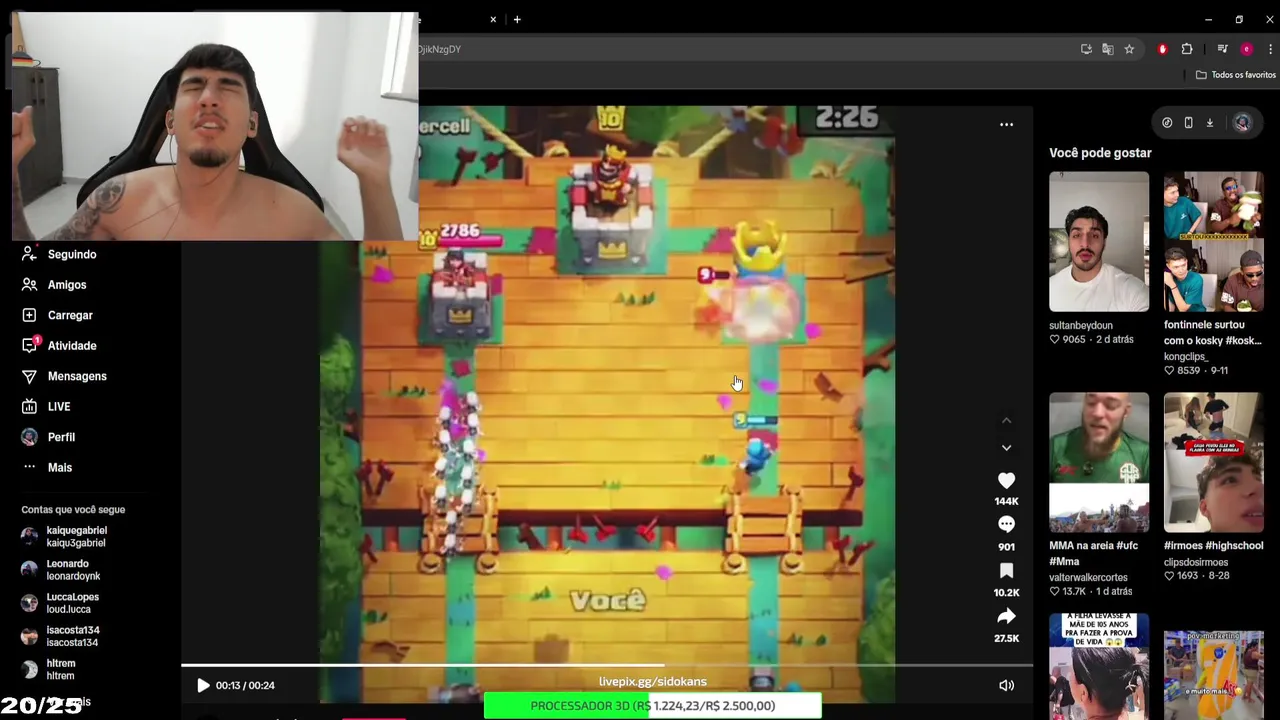Open Mensagens inbox

click(x=77, y=376)
